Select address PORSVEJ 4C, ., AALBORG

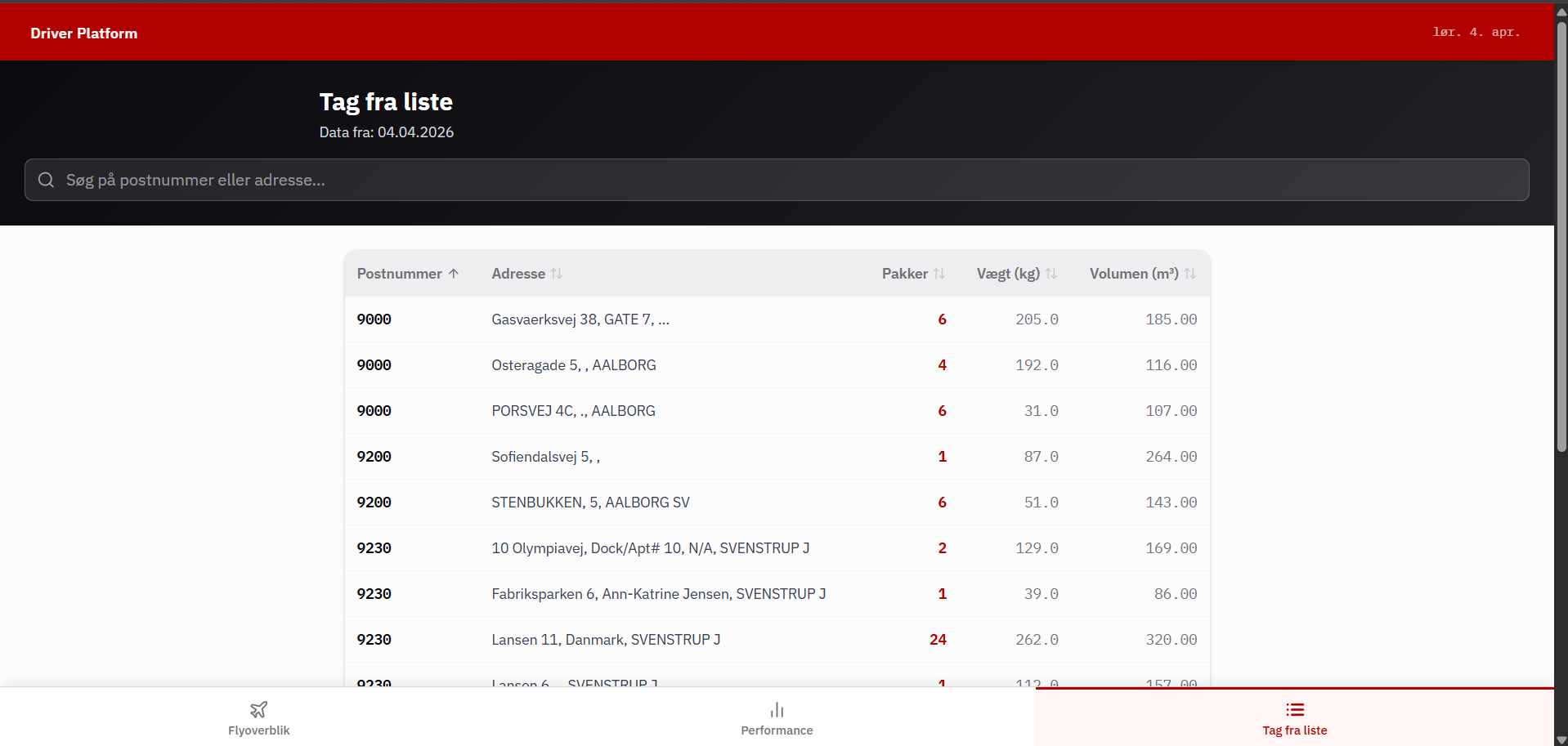(573, 411)
